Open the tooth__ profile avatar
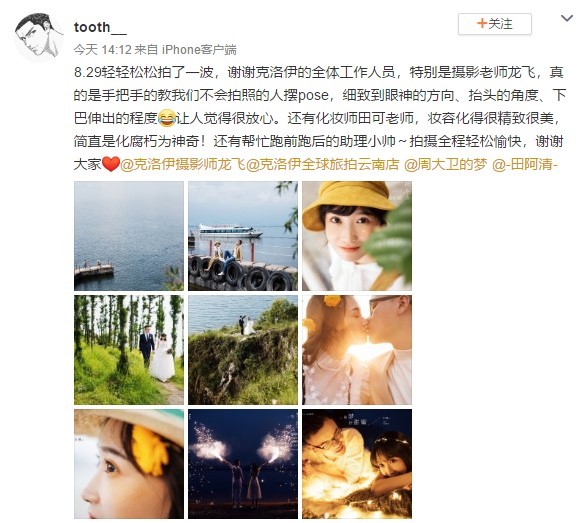This screenshot has width=588, height=523. pyautogui.click(x=39, y=36)
